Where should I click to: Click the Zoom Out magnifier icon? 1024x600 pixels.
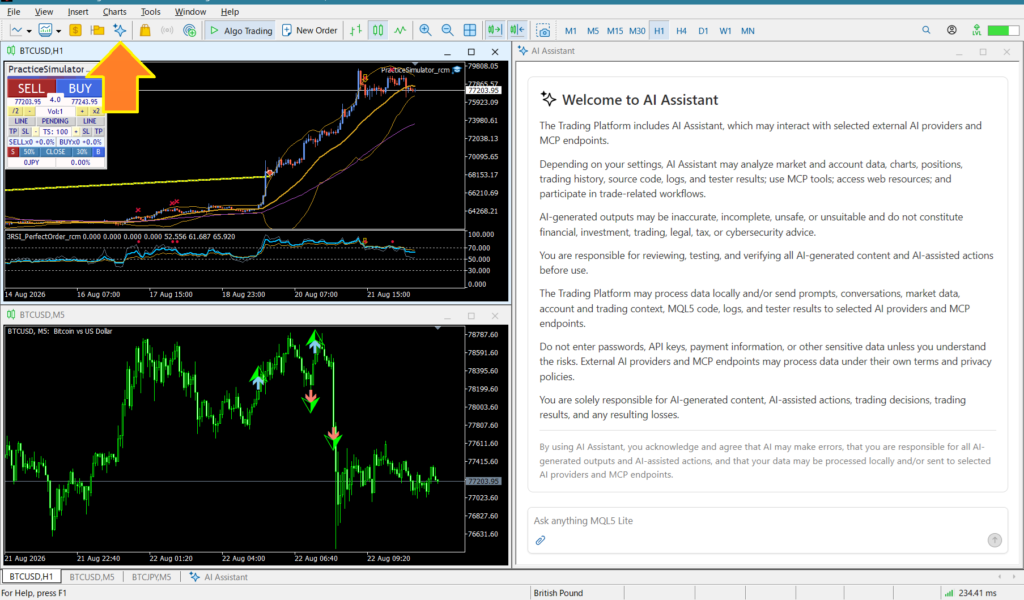click(x=447, y=30)
